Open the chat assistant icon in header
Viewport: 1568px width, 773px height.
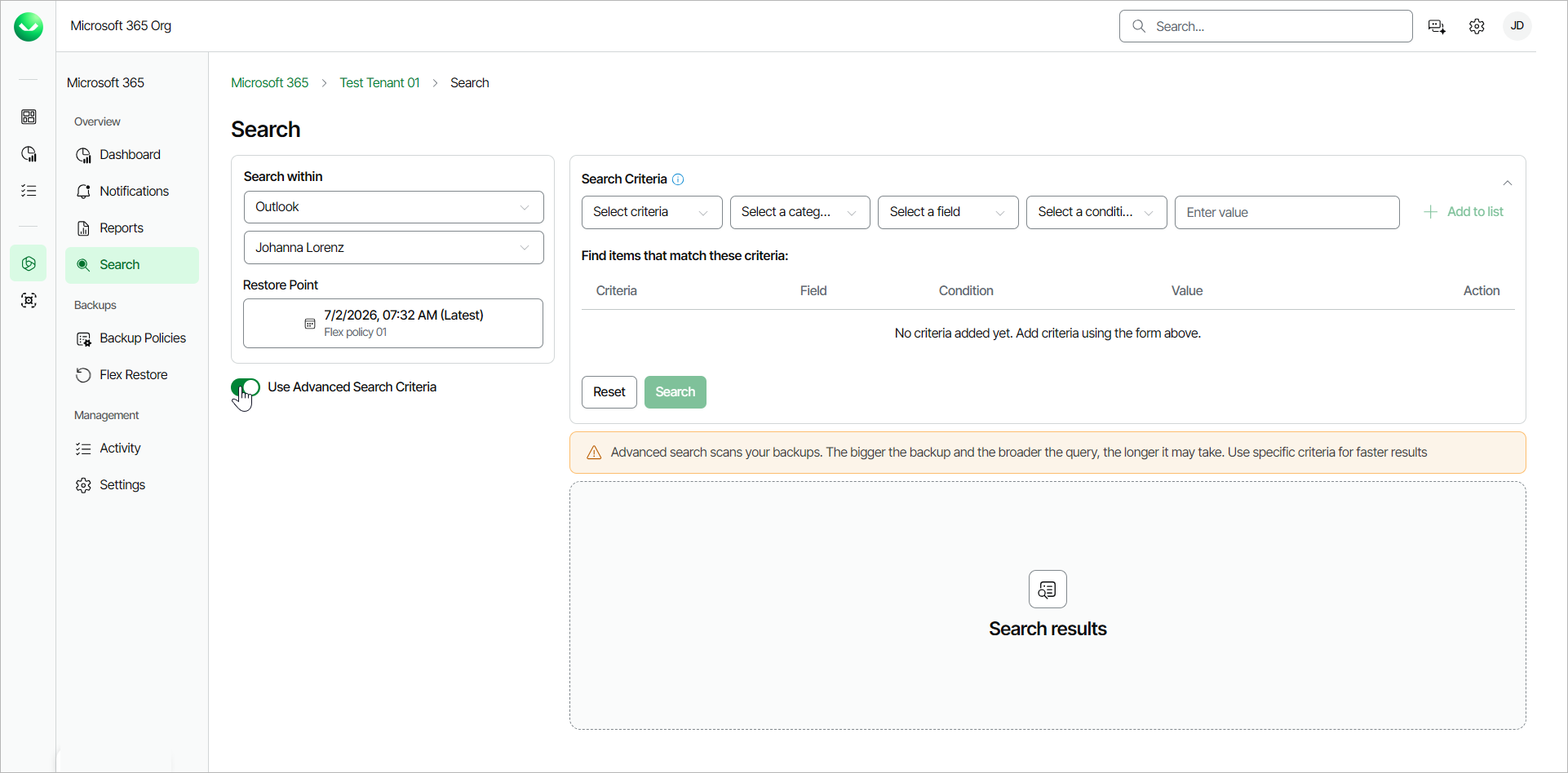1437,26
